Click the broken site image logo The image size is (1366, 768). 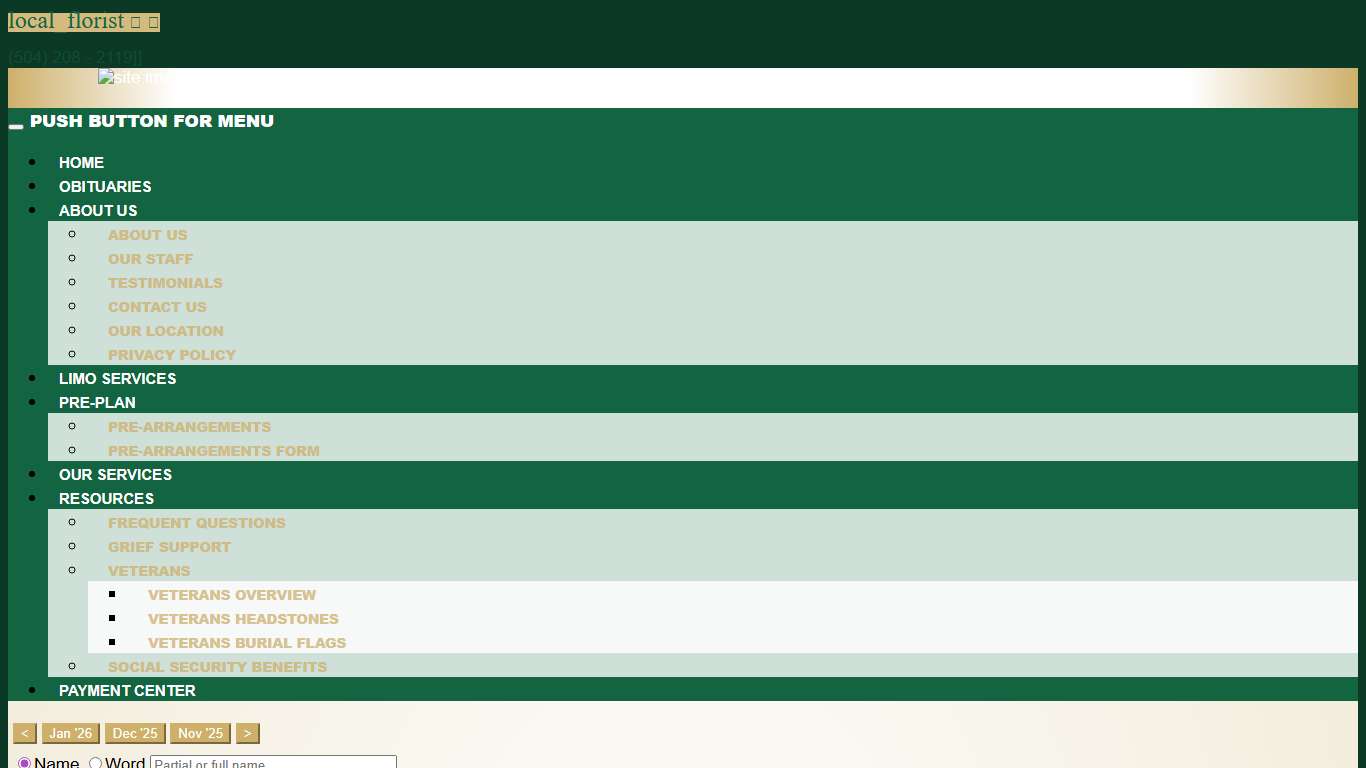coord(131,78)
